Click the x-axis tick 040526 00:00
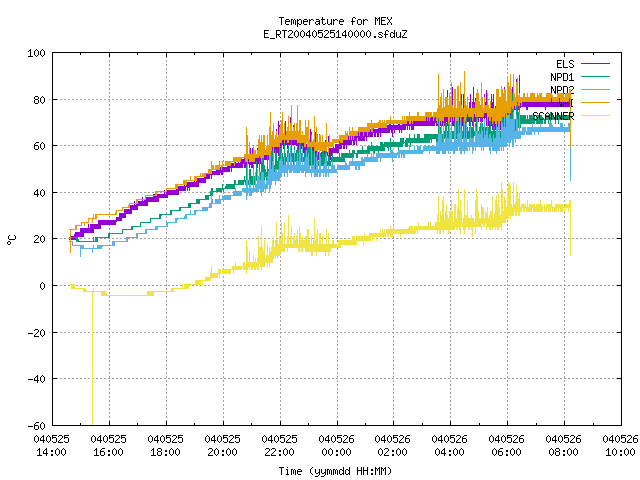Image resolution: width=640 pixels, height=480 pixels. tap(336, 446)
